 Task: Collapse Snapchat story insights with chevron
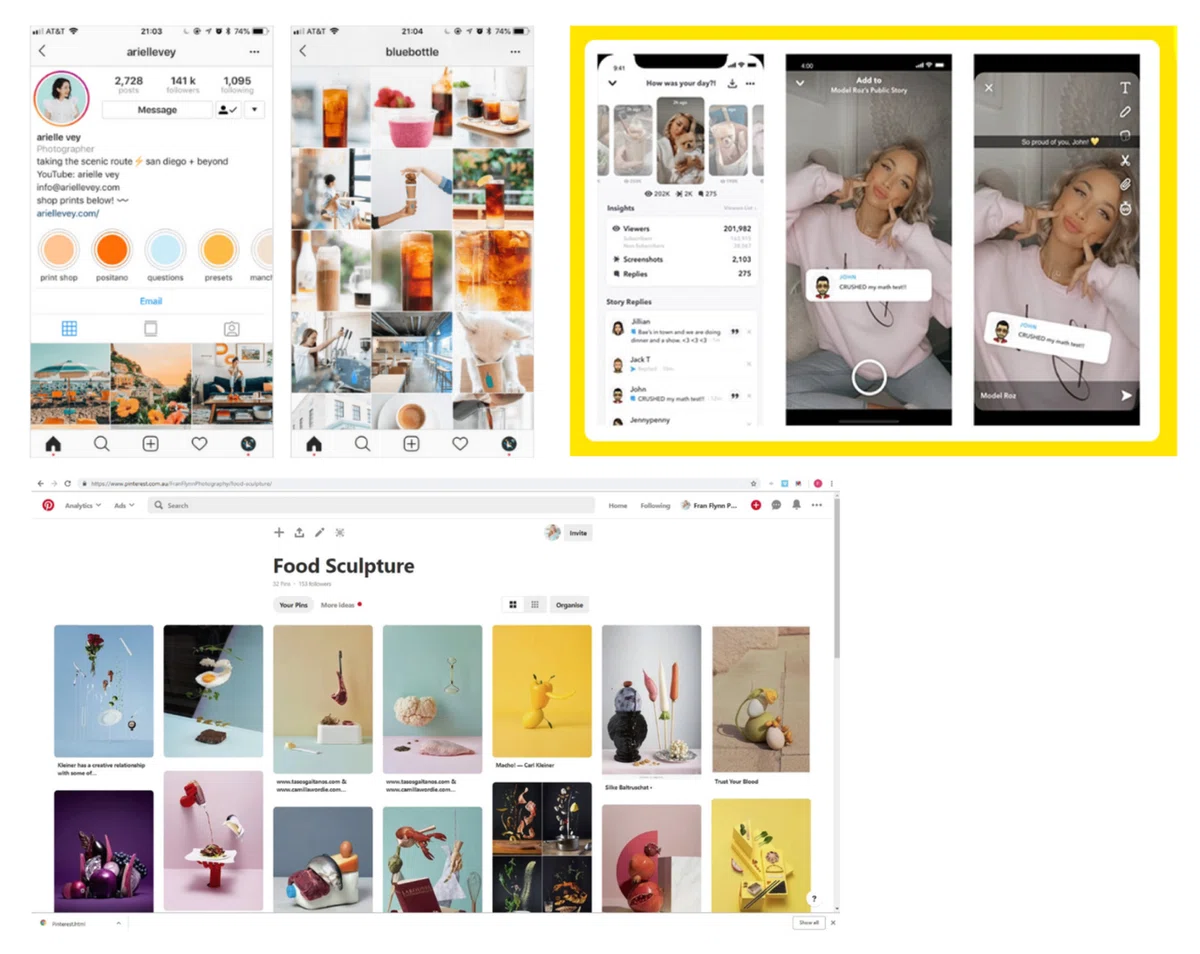coord(611,84)
